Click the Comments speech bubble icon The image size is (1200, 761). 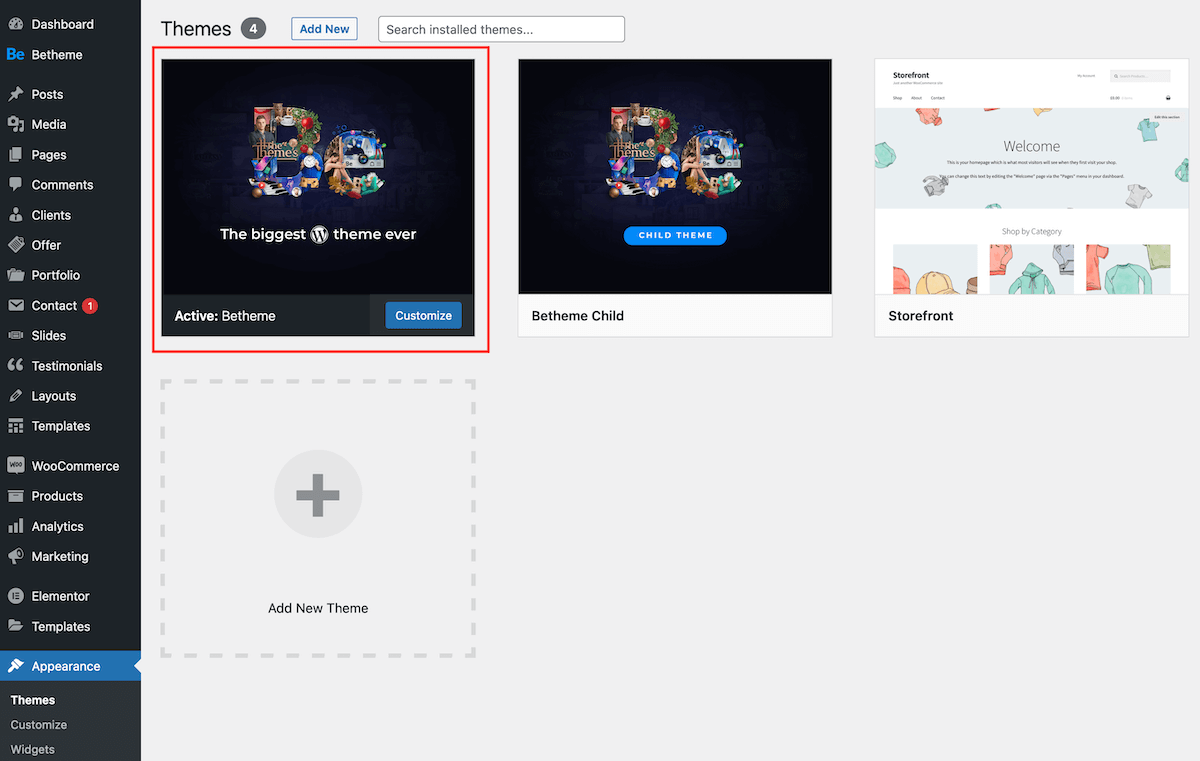click(x=15, y=185)
